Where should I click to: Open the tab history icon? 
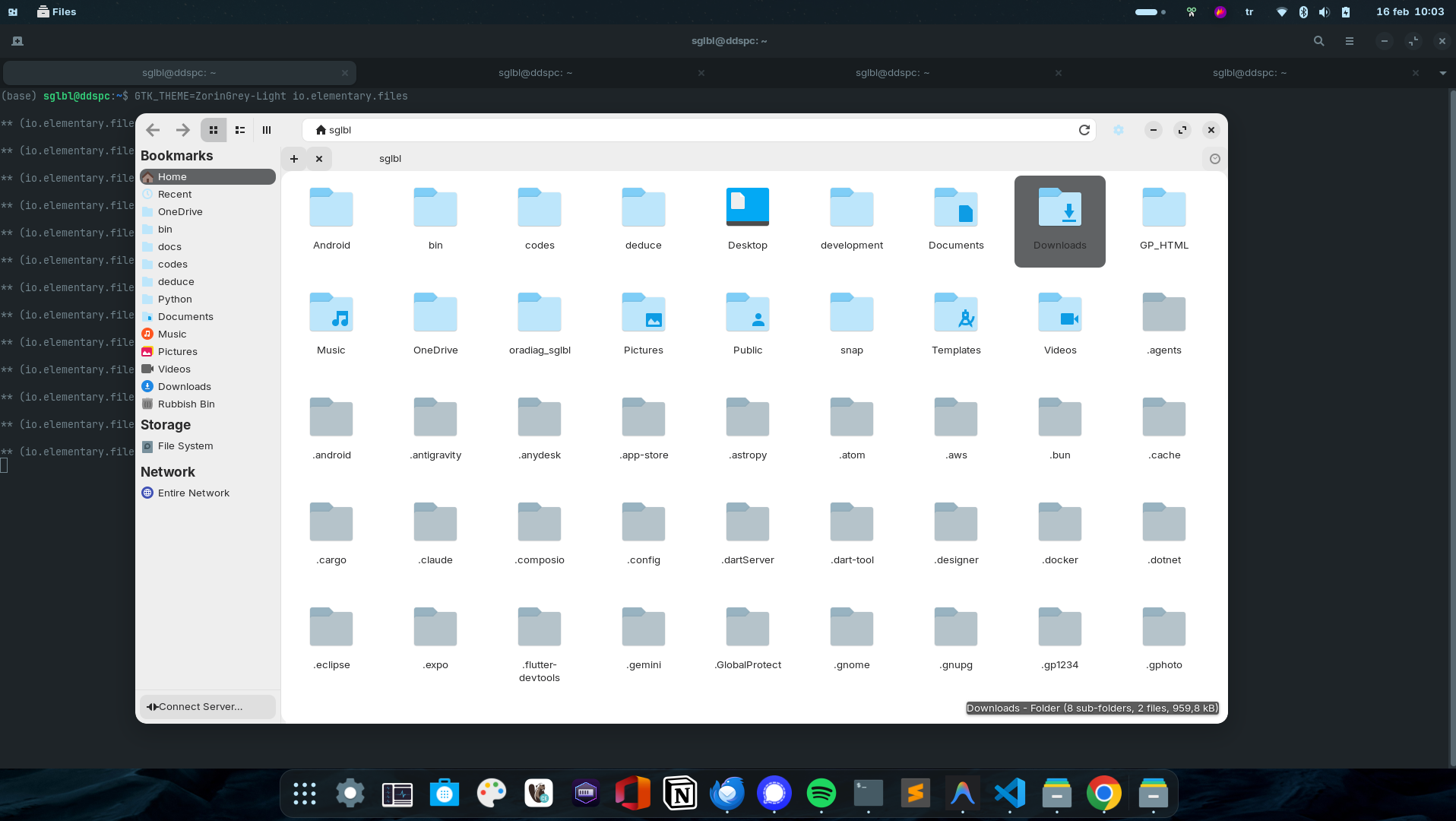pyautogui.click(x=1214, y=159)
